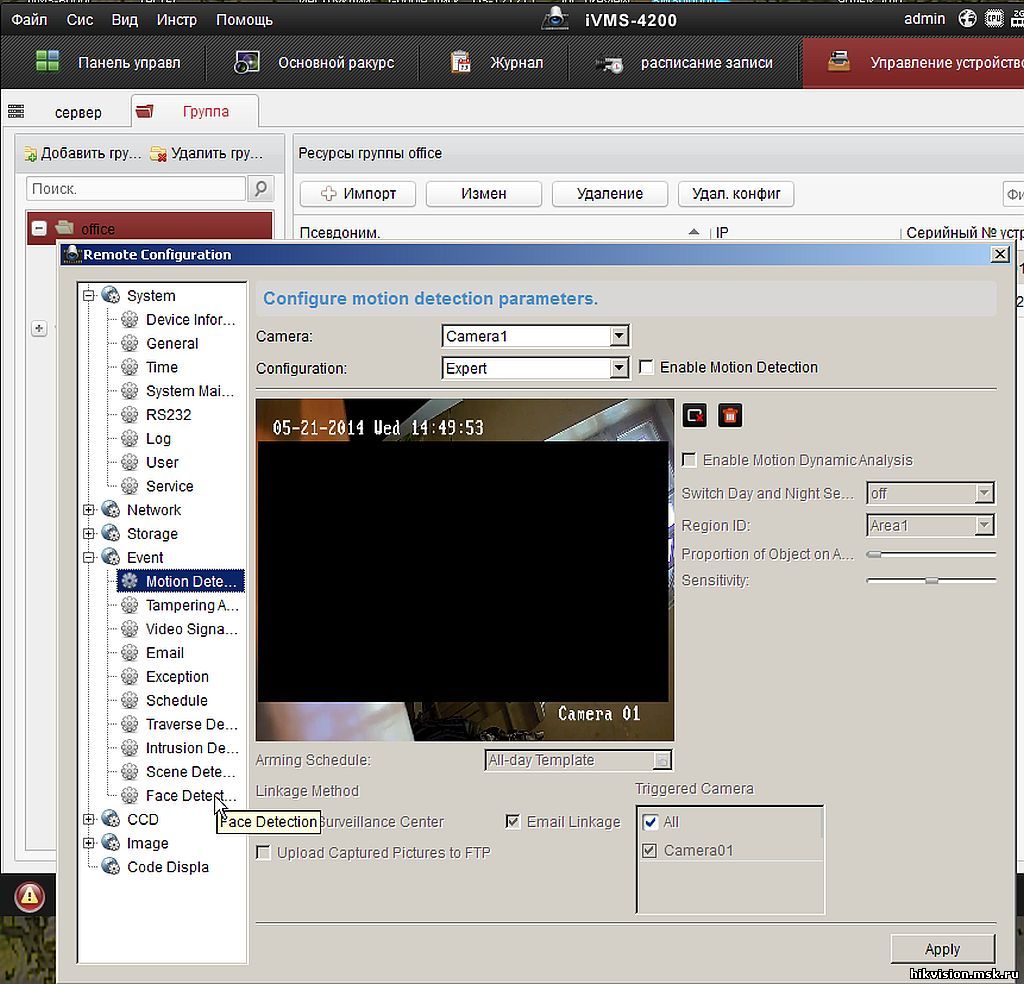Viewport: 1024px width, 984px height.
Task: Open the Вид menu
Action: (125, 20)
